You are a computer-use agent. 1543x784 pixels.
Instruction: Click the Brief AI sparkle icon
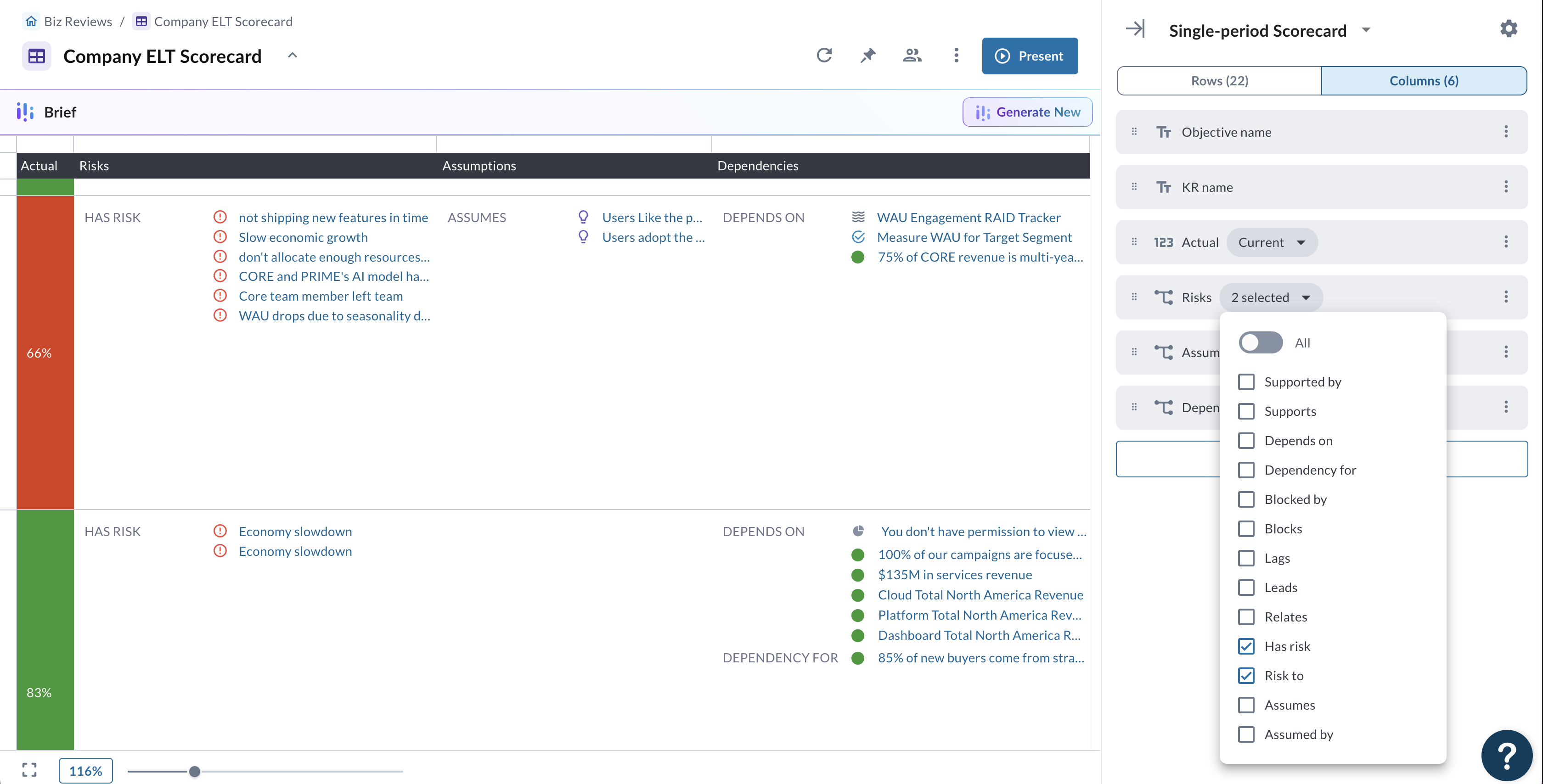point(24,112)
